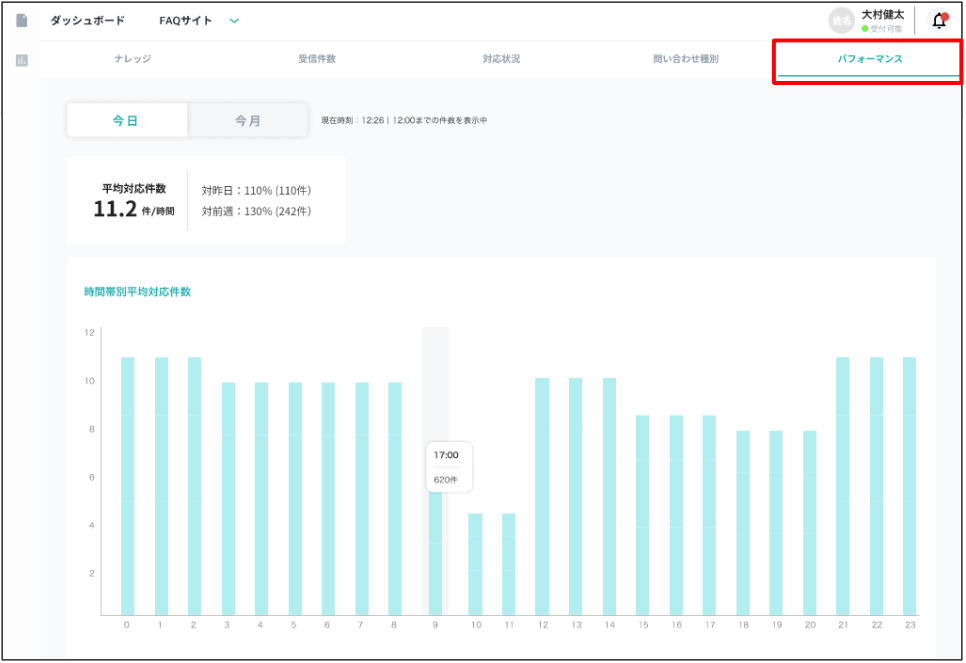Toggle the 今月 period button
The image size is (966, 663).
click(x=248, y=120)
